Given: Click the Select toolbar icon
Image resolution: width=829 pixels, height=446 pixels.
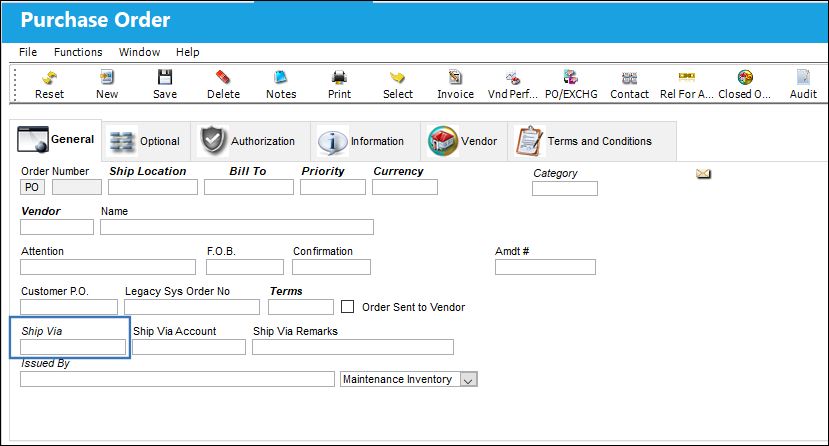Looking at the screenshot, I should 398,85.
